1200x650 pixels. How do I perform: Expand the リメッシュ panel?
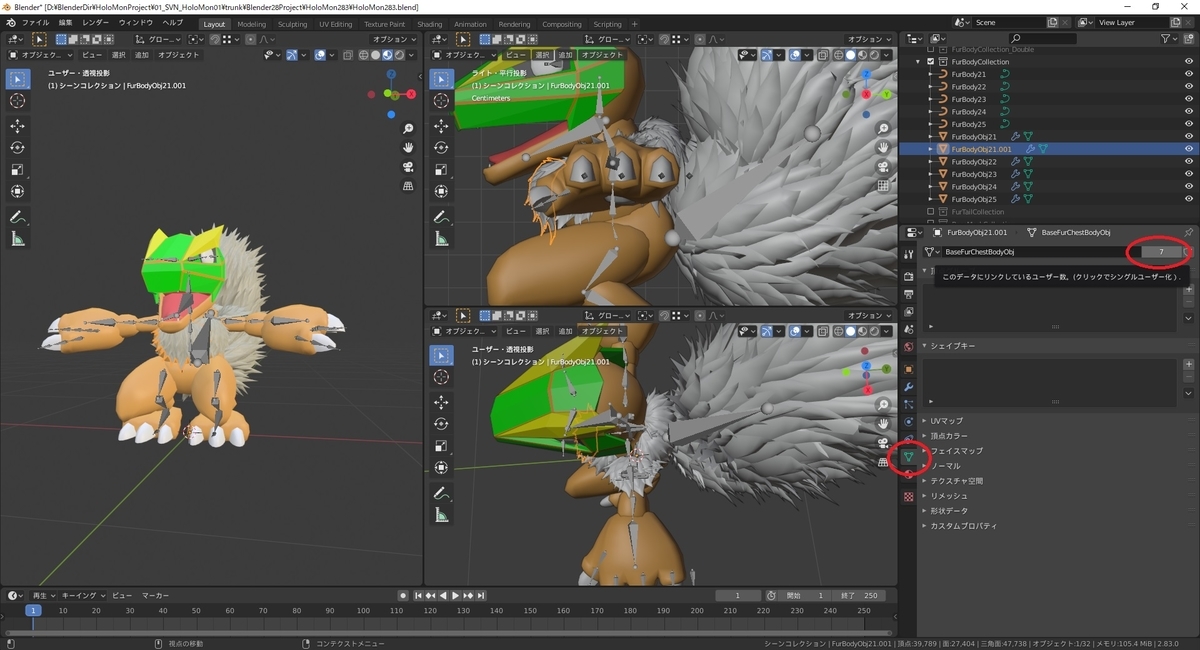(949, 496)
